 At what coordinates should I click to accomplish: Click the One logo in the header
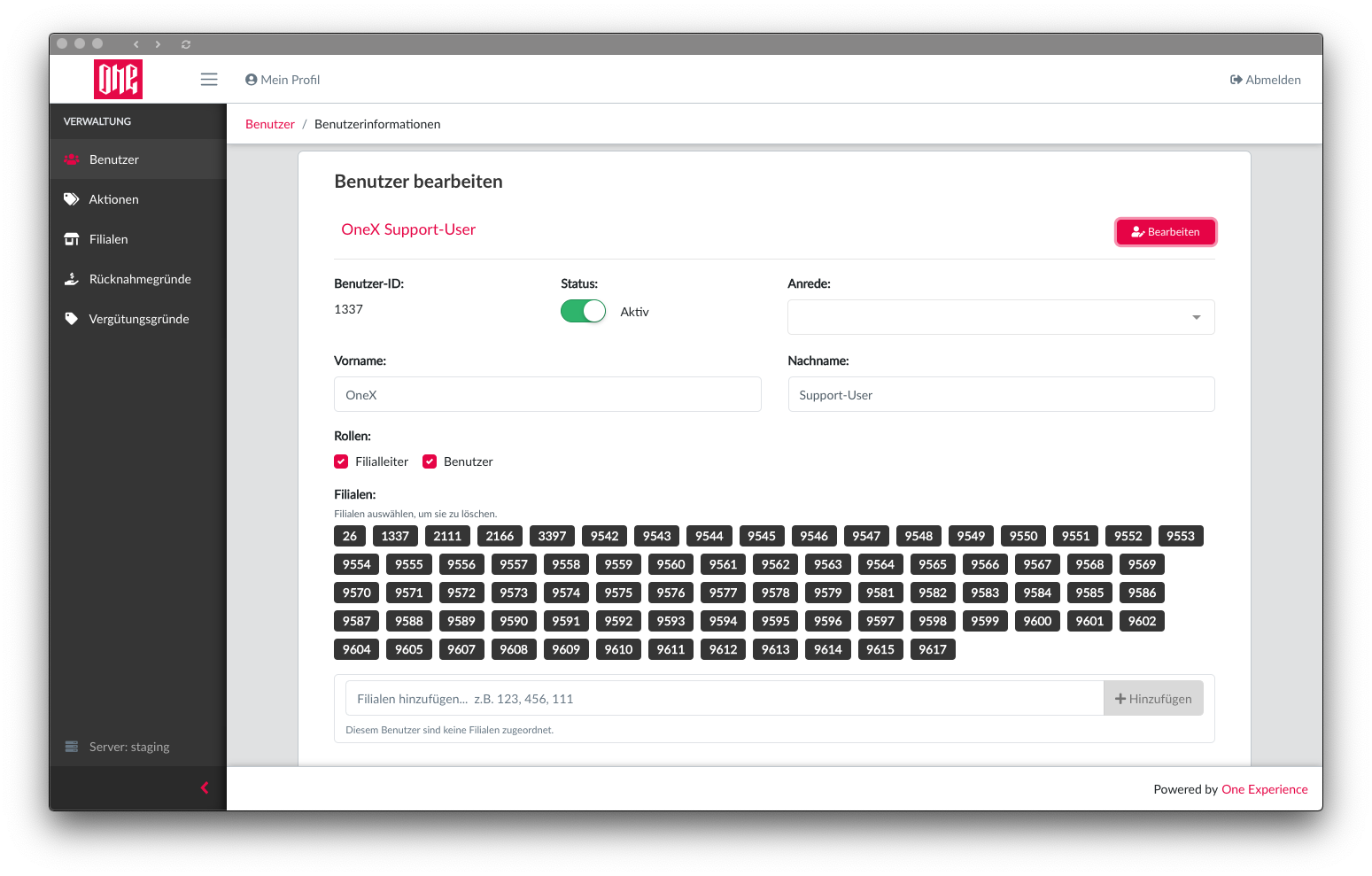[118, 79]
